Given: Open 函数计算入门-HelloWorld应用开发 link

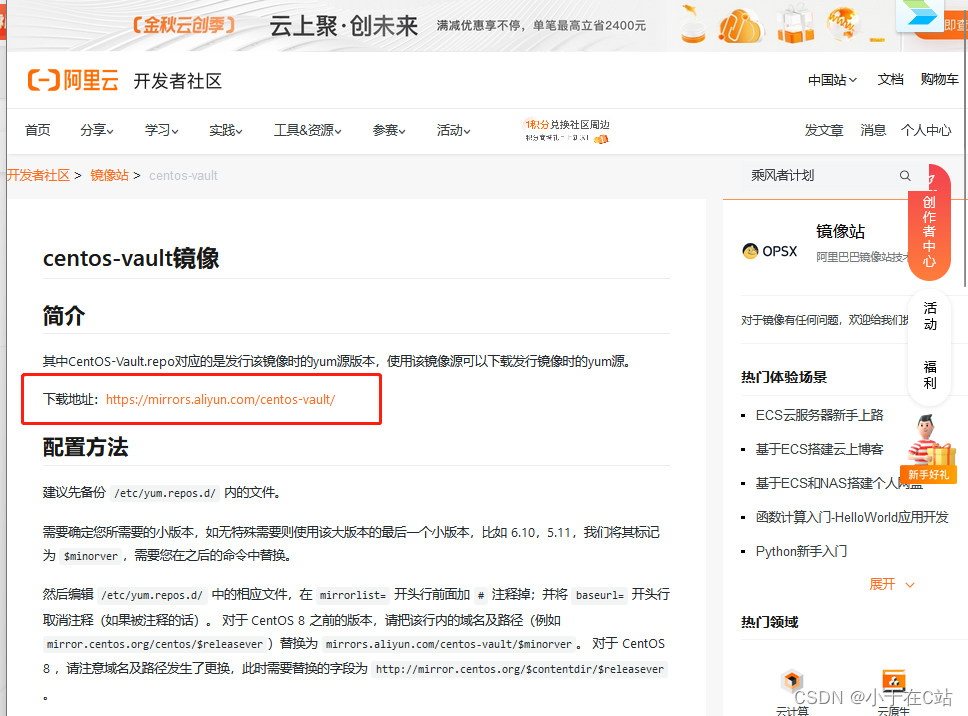Looking at the screenshot, I should pyautogui.click(x=852, y=517).
